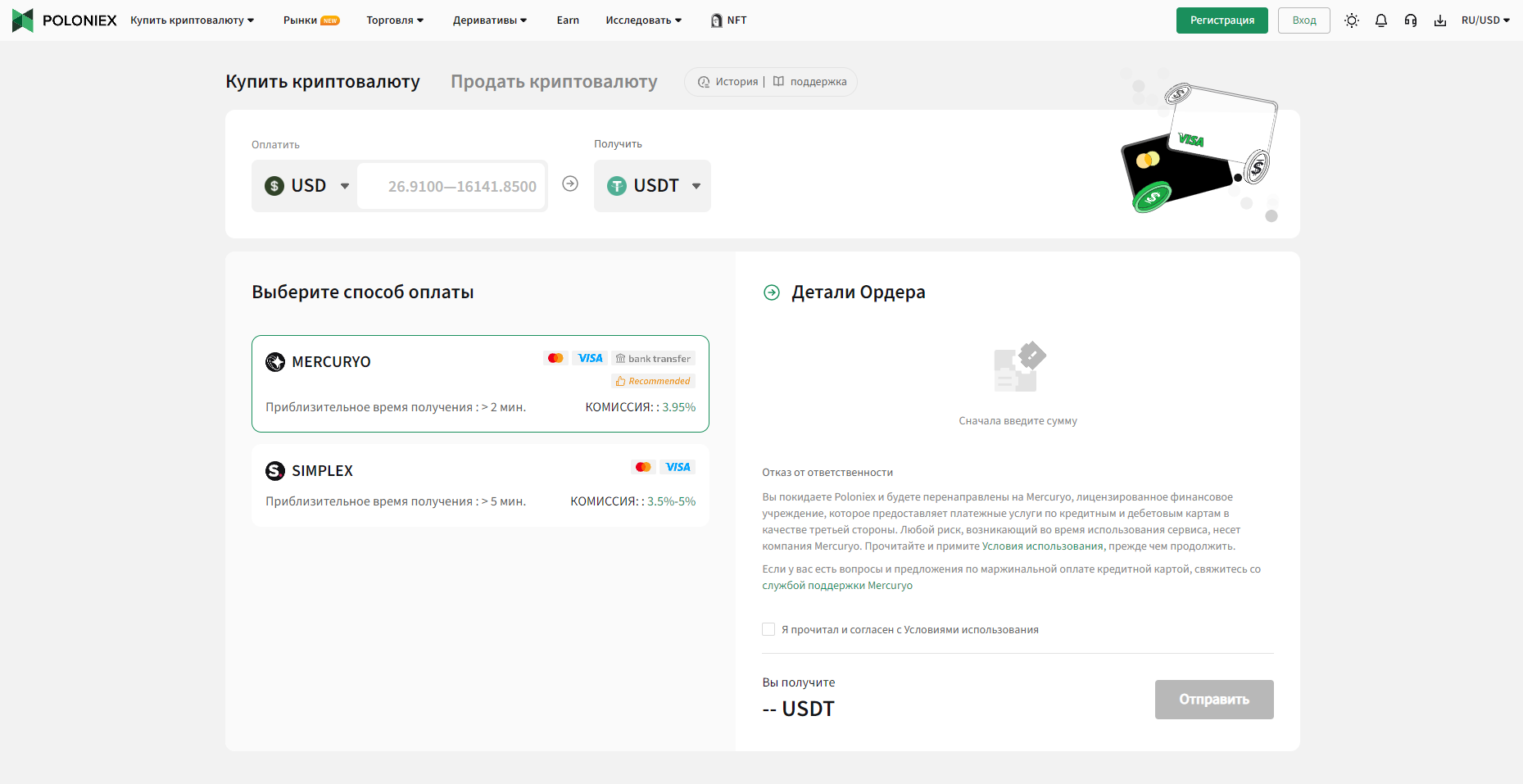Click the Отказ от ответственности heading
The width and height of the screenshot is (1523, 784).
[827, 473]
